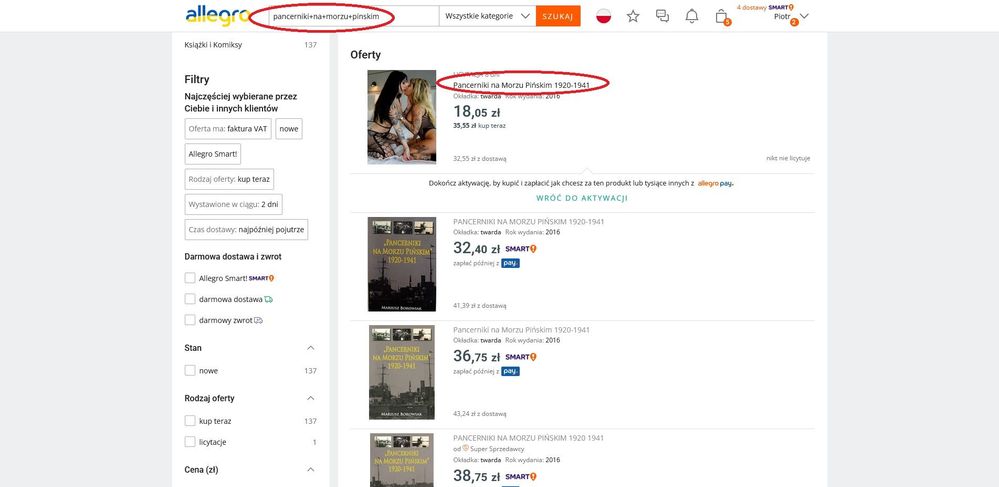The height and width of the screenshot is (487, 999).
Task: Open book cover thumbnail of 36,75 zł offer
Action: click(x=402, y=372)
